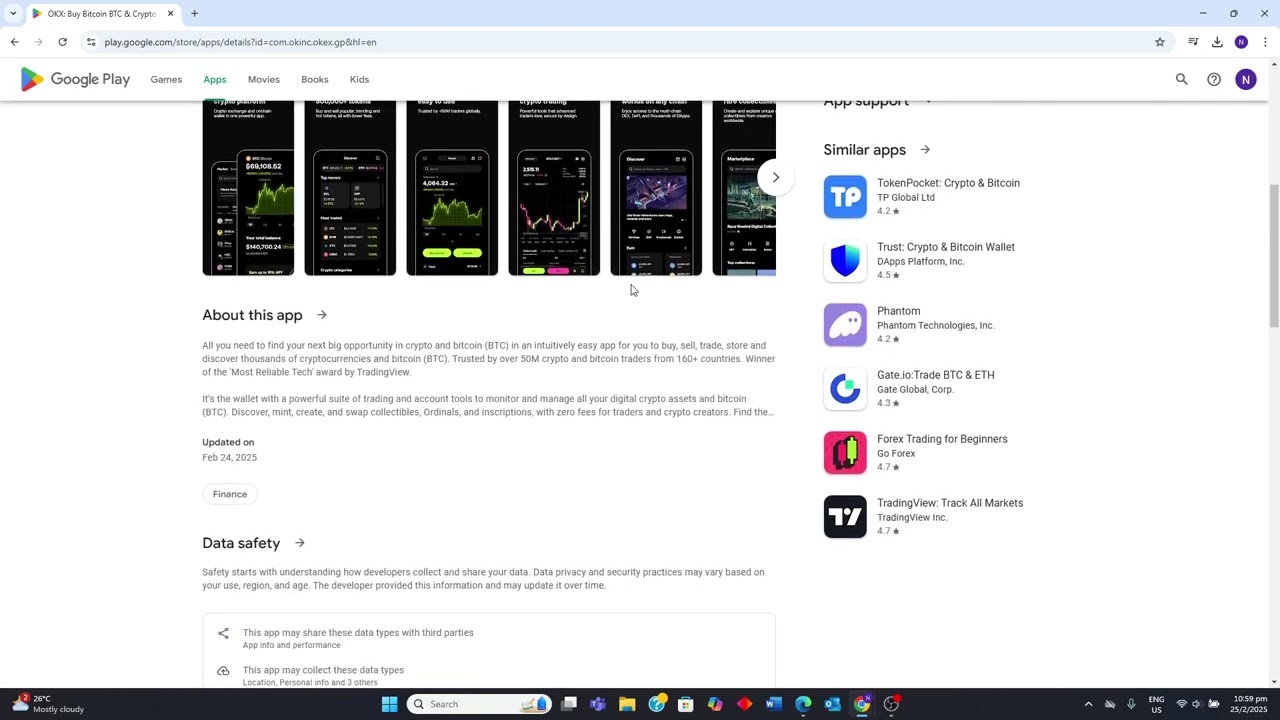Switch to the Movies tab
The width and height of the screenshot is (1280, 720).
[x=264, y=79]
